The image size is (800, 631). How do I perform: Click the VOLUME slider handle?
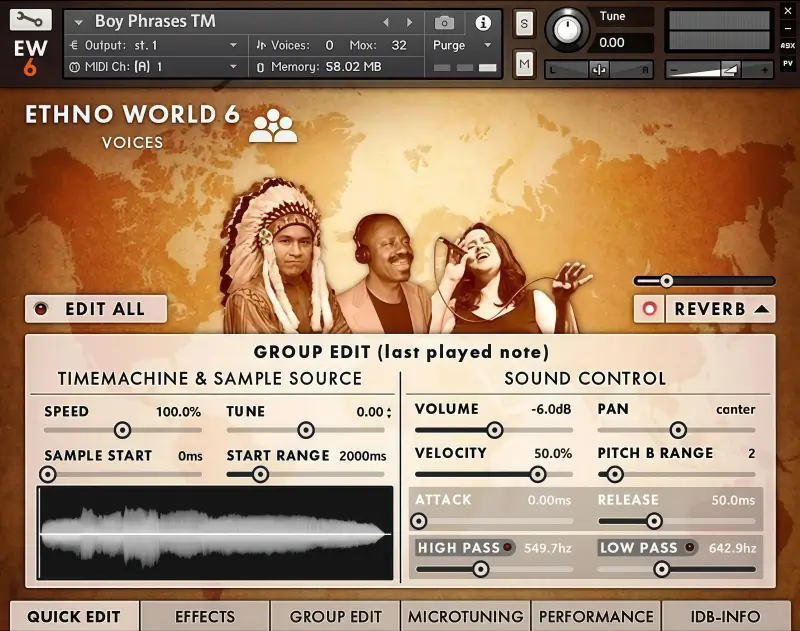point(494,430)
